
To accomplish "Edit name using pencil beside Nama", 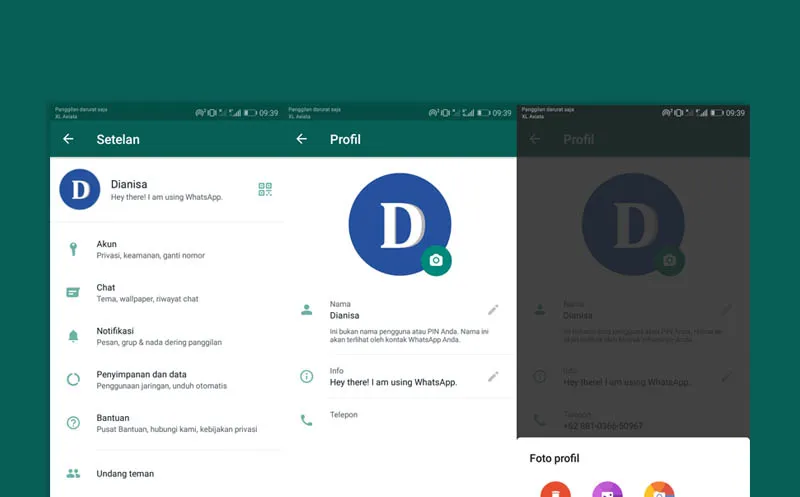I will click(x=493, y=310).
